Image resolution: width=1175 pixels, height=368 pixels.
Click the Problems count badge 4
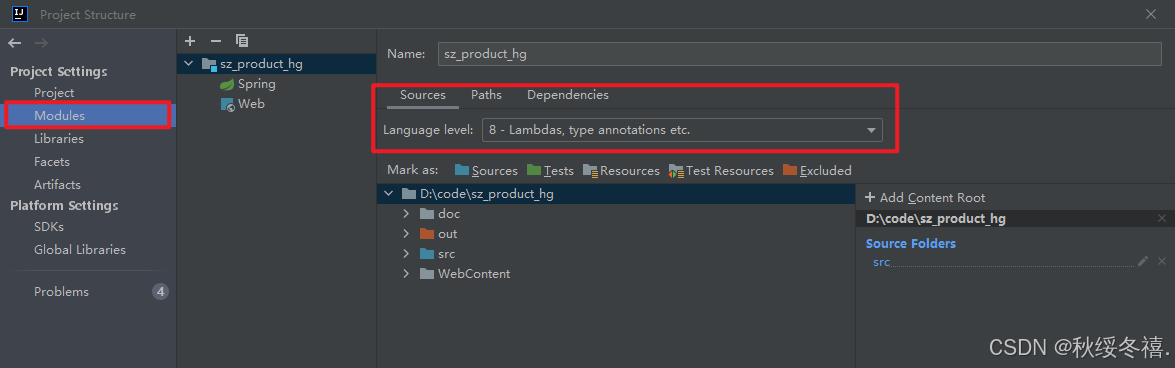pyautogui.click(x=160, y=292)
